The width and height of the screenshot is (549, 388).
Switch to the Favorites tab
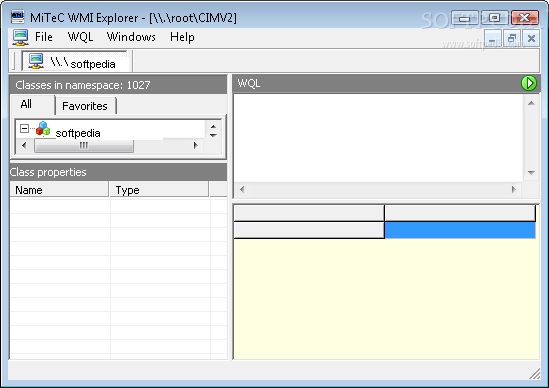(x=85, y=106)
